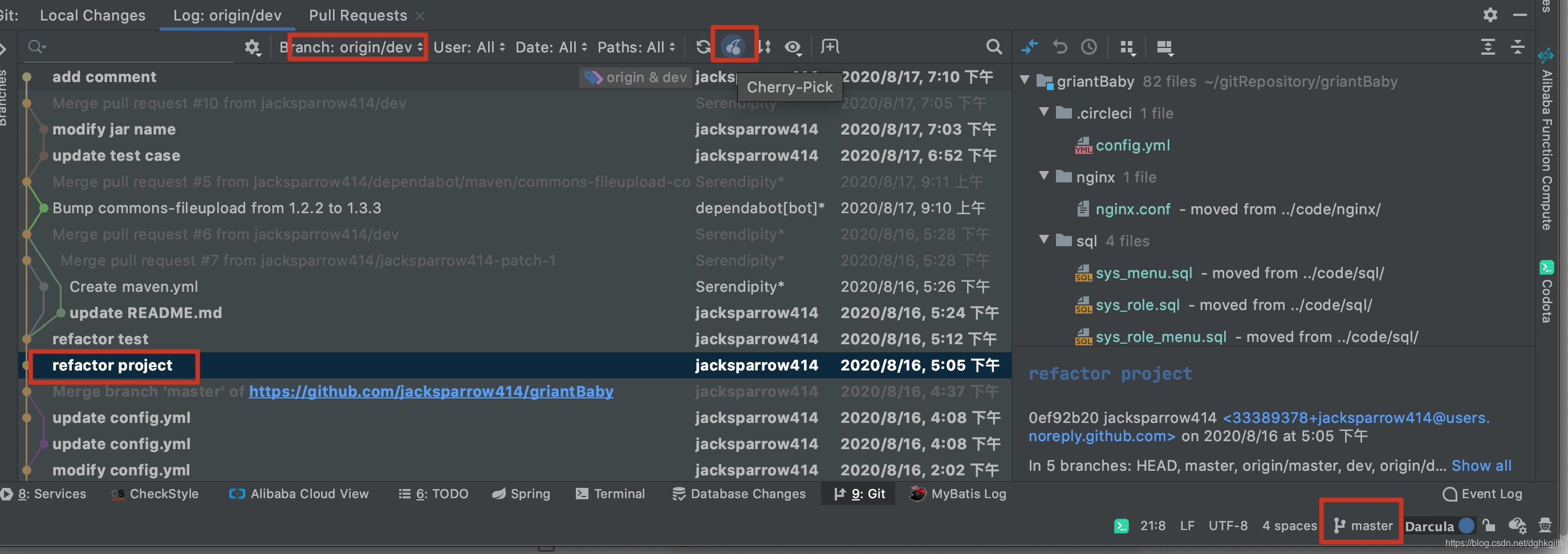Screen dimensions: 1568x554
Task: Click the show diff arrow icon
Action: tap(1030, 47)
